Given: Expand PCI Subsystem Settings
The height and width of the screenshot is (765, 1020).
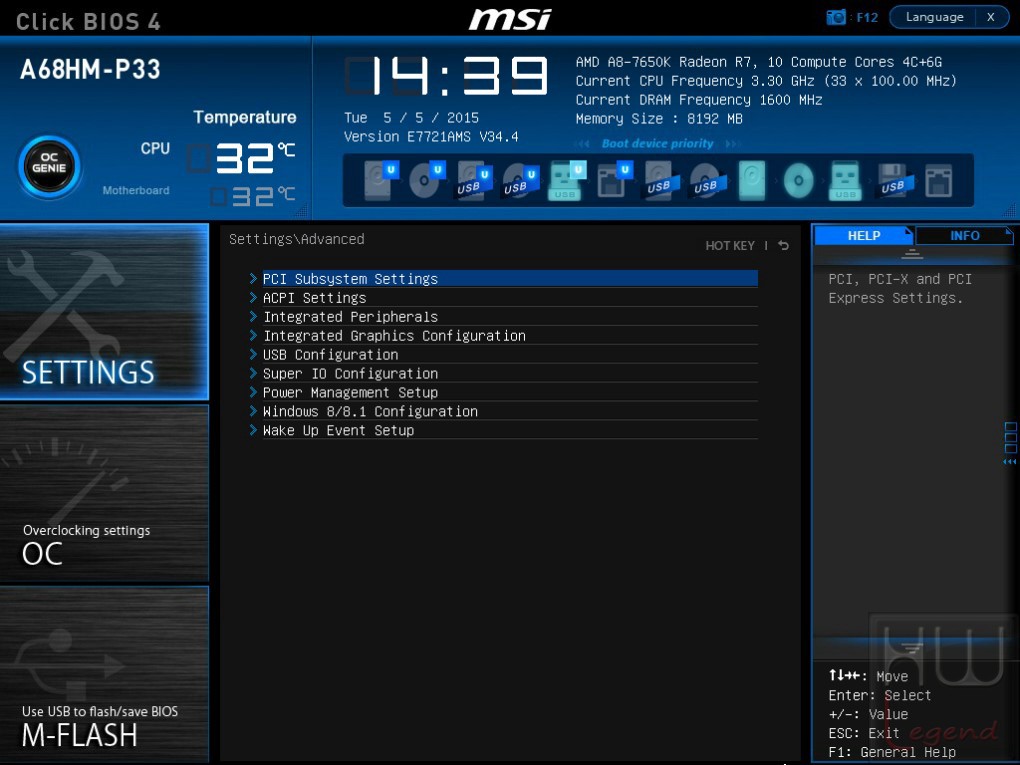Looking at the screenshot, I should 510,278.
